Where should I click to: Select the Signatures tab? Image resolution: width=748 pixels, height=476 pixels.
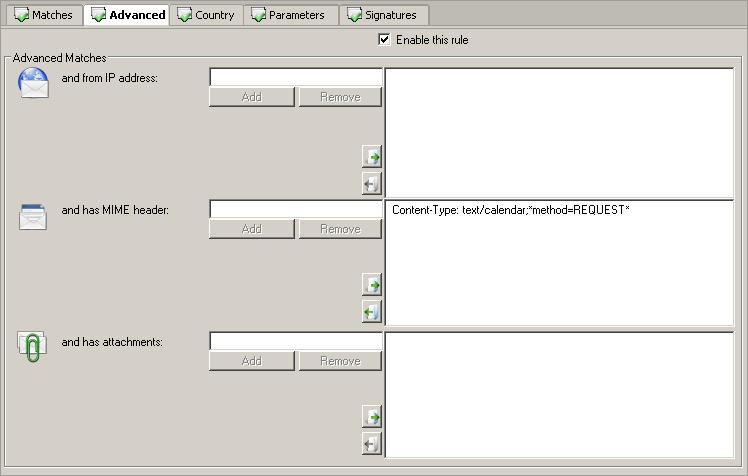(x=384, y=15)
